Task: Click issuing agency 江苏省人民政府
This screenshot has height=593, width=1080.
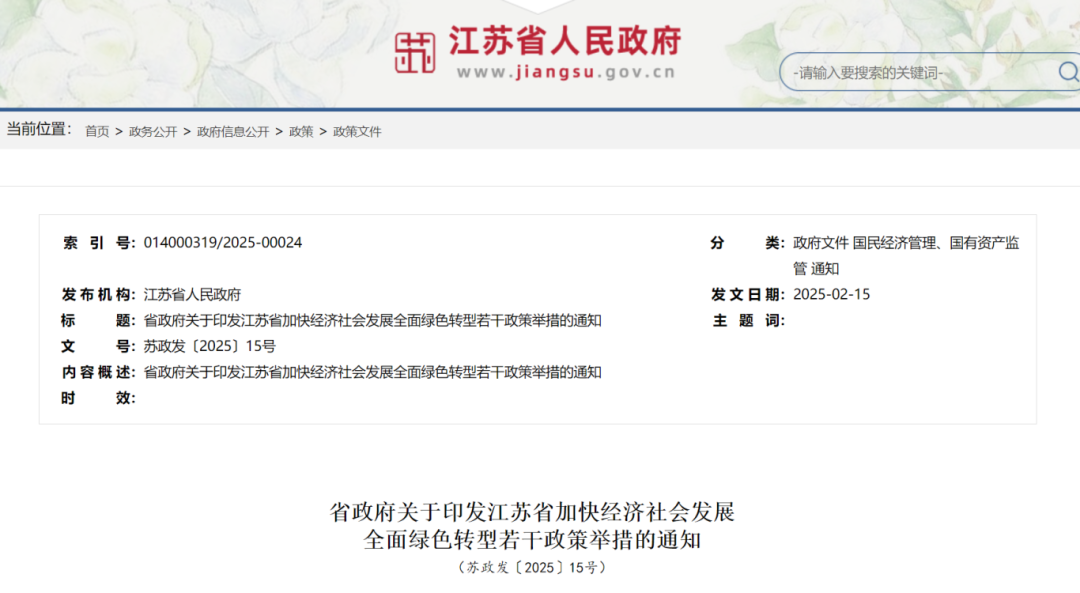Action: coord(191,294)
